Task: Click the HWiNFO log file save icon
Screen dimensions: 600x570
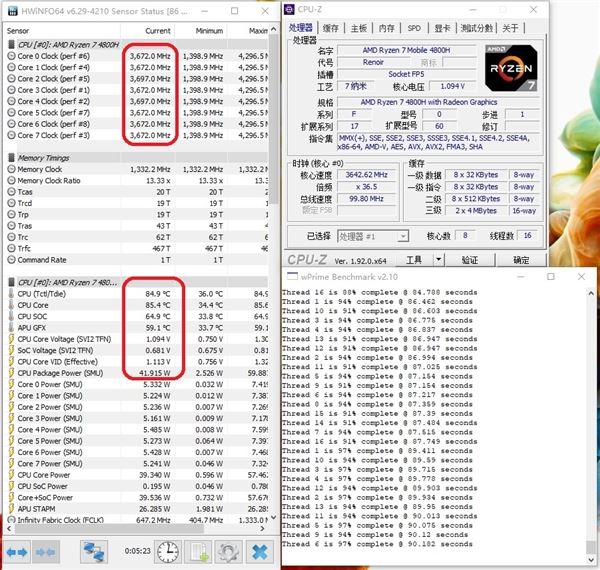Action: [199, 552]
